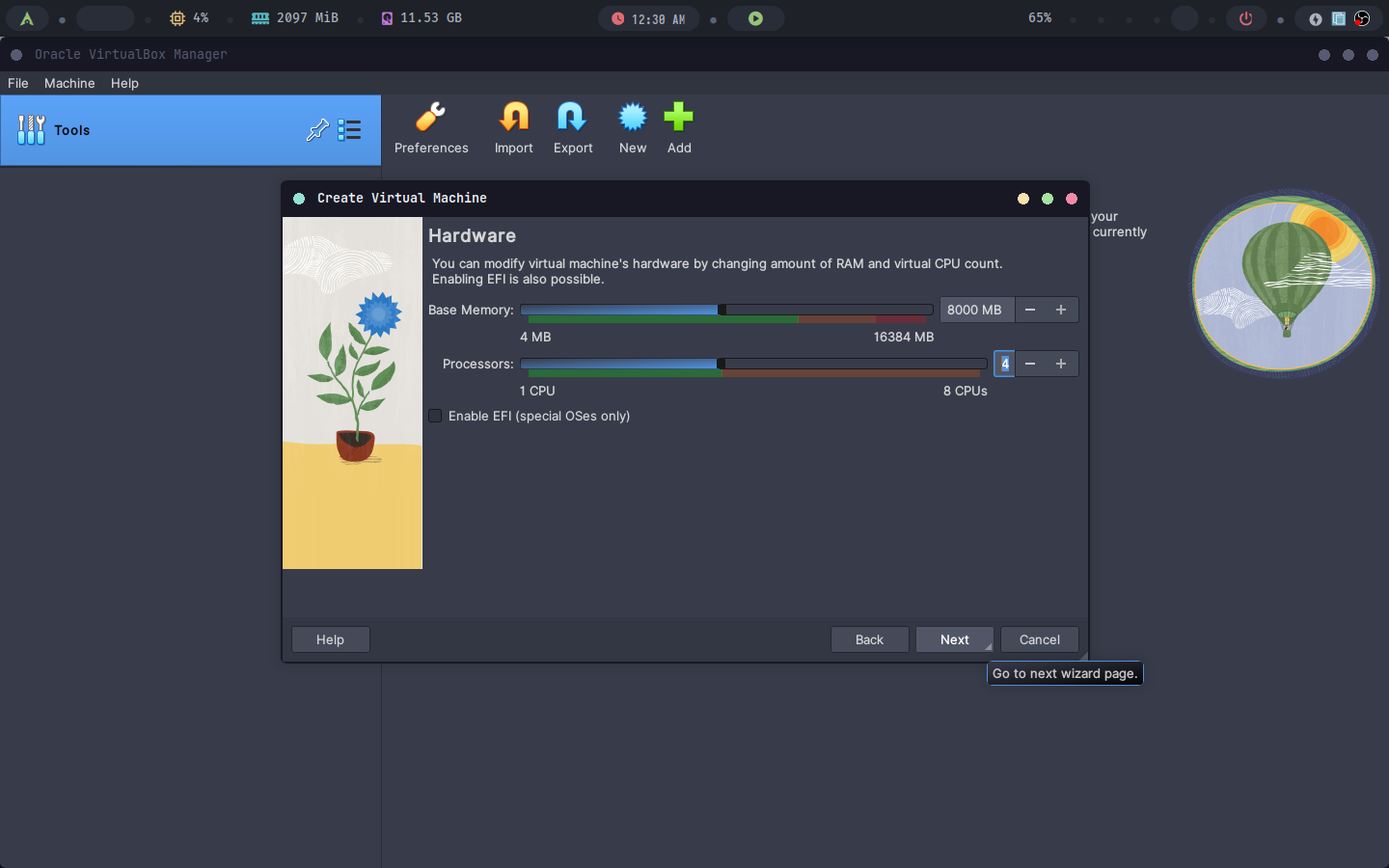The width and height of the screenshot is (1389, 868).
Task: Decrease processor count with minus button
Action: 1030,364
